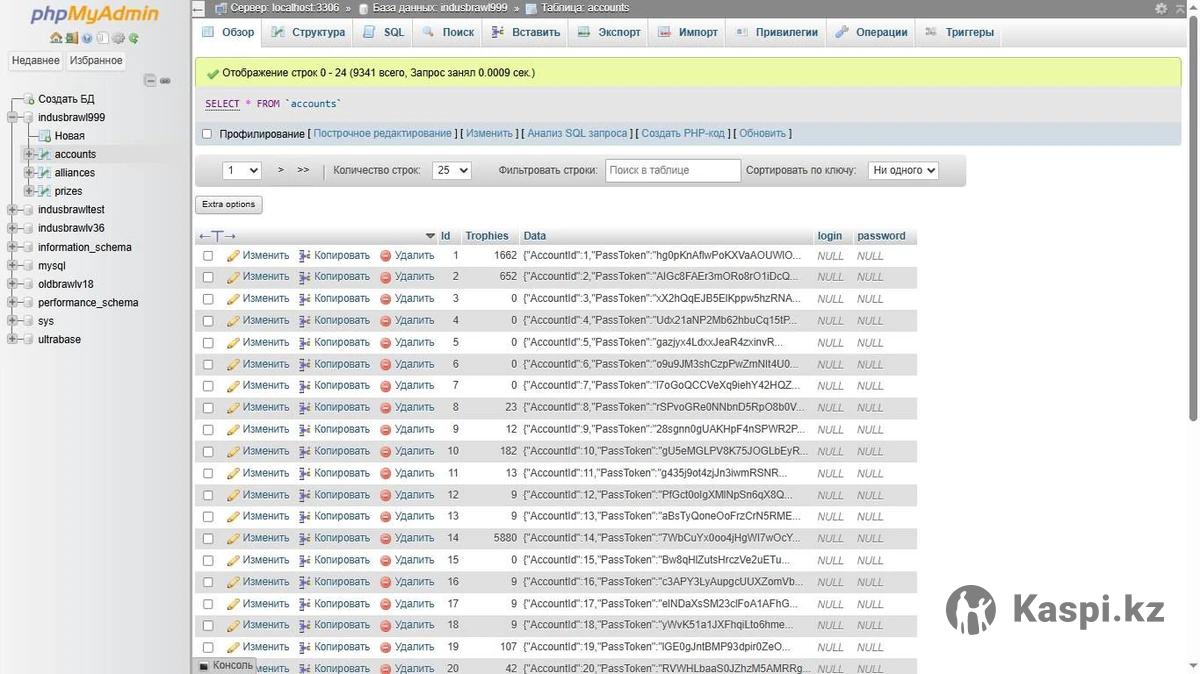1200x674 pixels.
Task: Click the navigation reload icon in sidebar
Action: [134, 38]
